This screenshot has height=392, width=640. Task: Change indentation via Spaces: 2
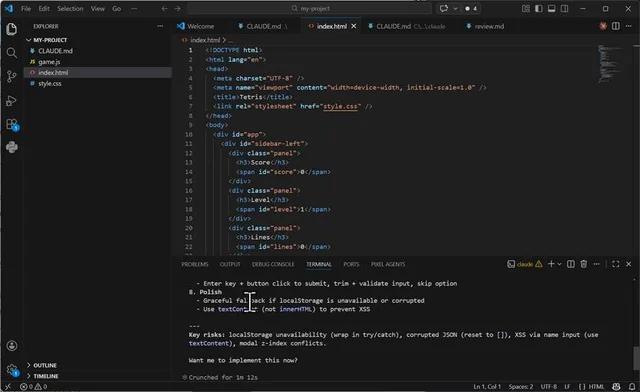[521, 386]
